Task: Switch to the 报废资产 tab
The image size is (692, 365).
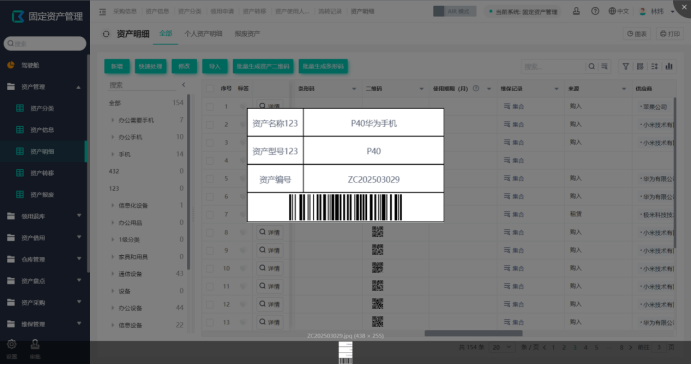Action: point(247,34)
